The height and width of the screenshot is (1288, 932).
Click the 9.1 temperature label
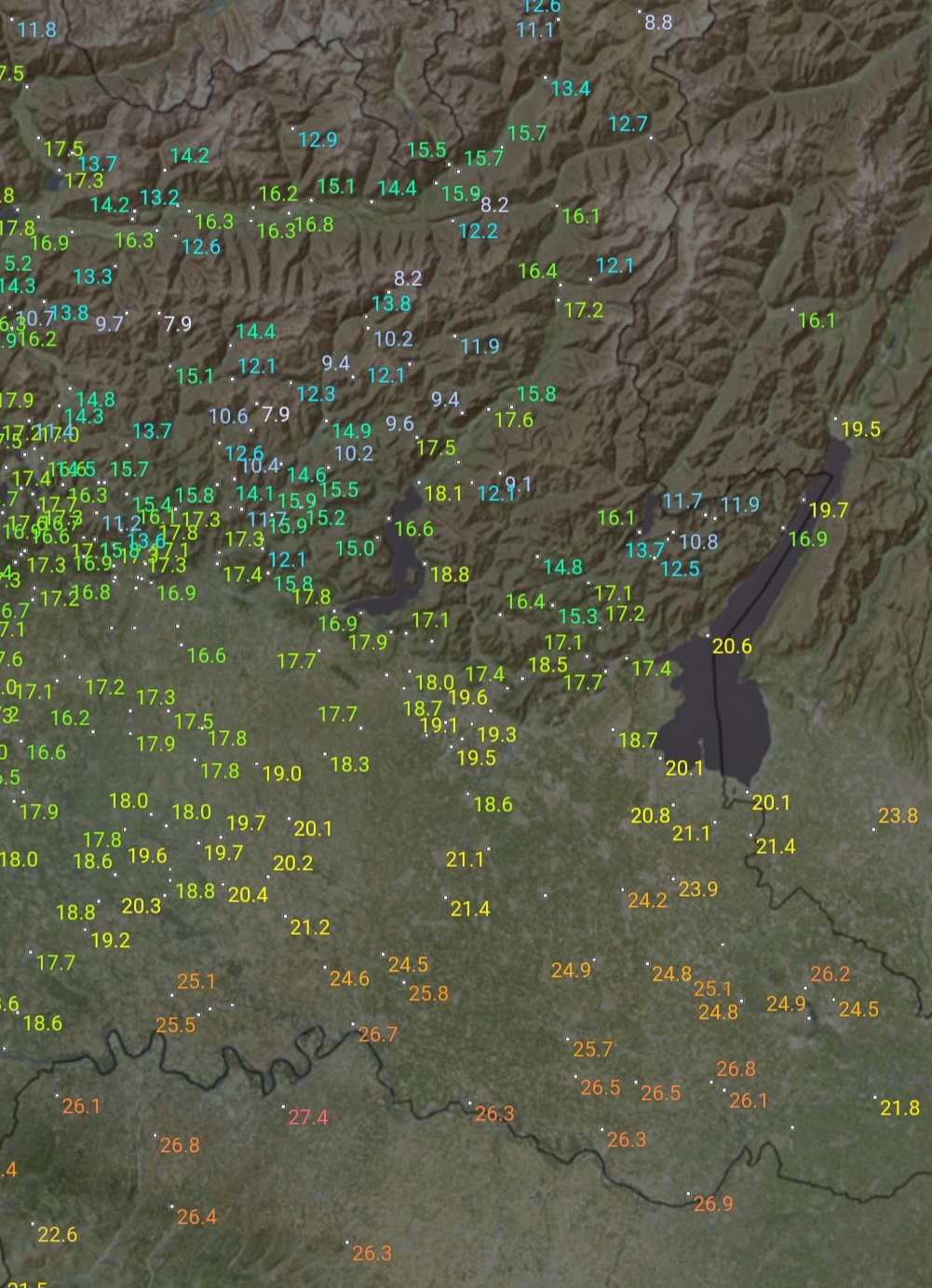518,484
